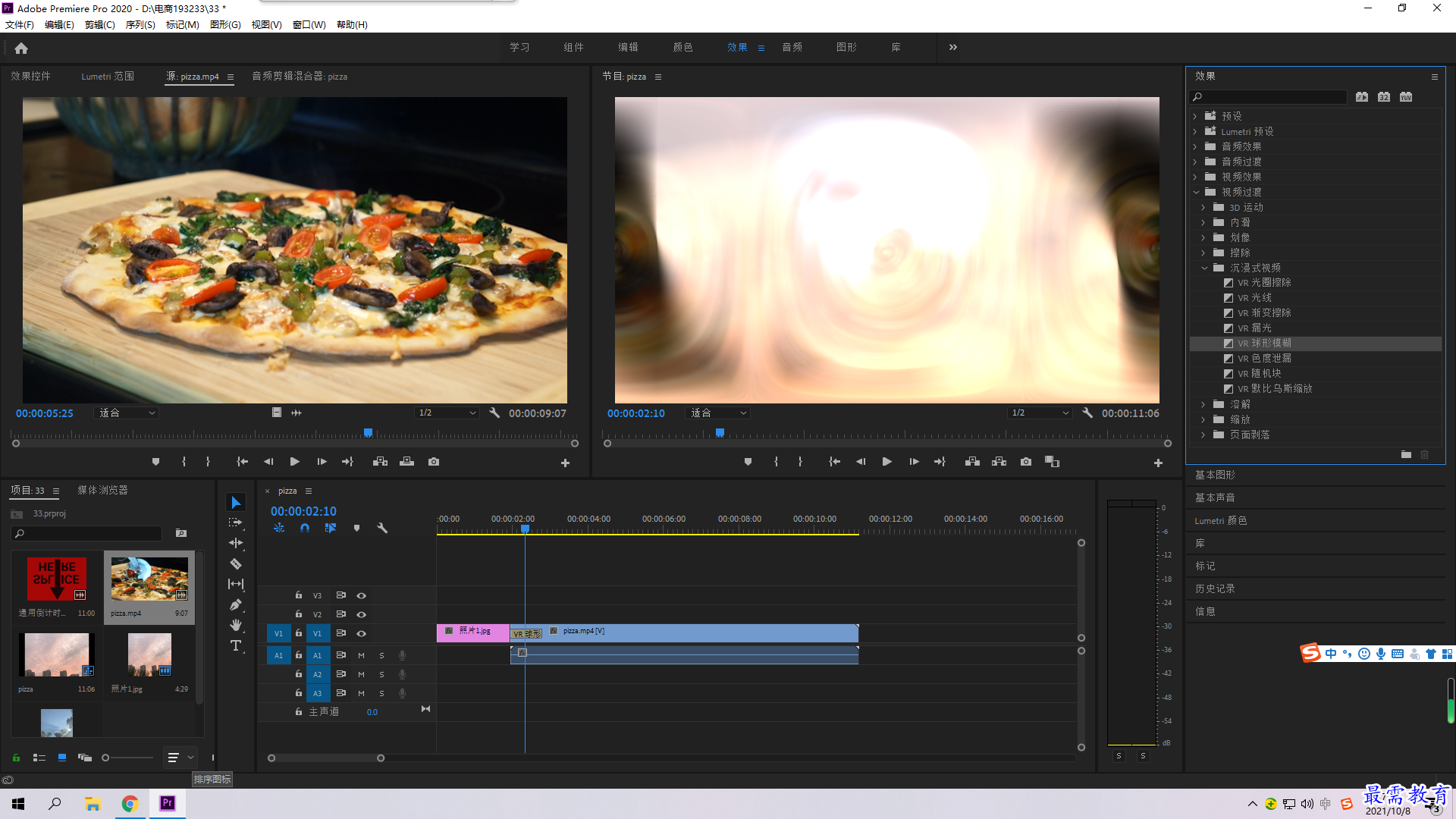Screen dimensions: 1456x819
Task: Expand the 音频效果 folder
Action: click(1195, 146)
